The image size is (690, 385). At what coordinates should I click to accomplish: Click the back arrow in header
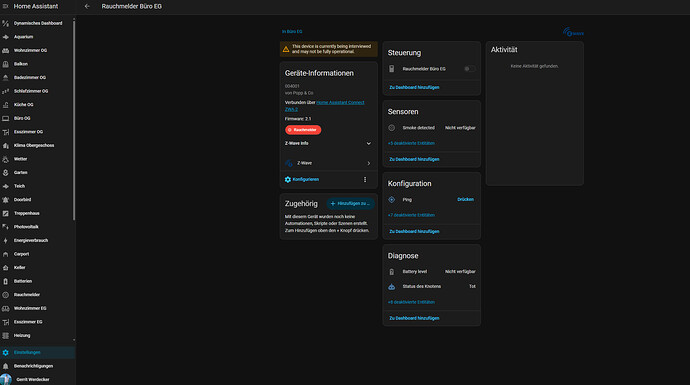[87, 6]
